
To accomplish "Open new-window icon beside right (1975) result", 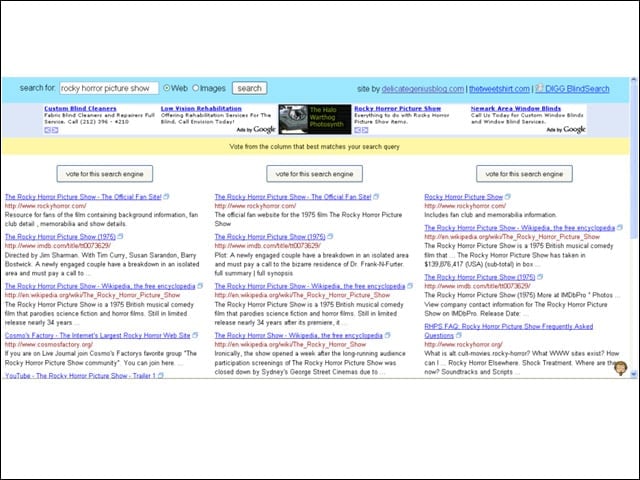I will pyautogui.click(x=540, y=277).
